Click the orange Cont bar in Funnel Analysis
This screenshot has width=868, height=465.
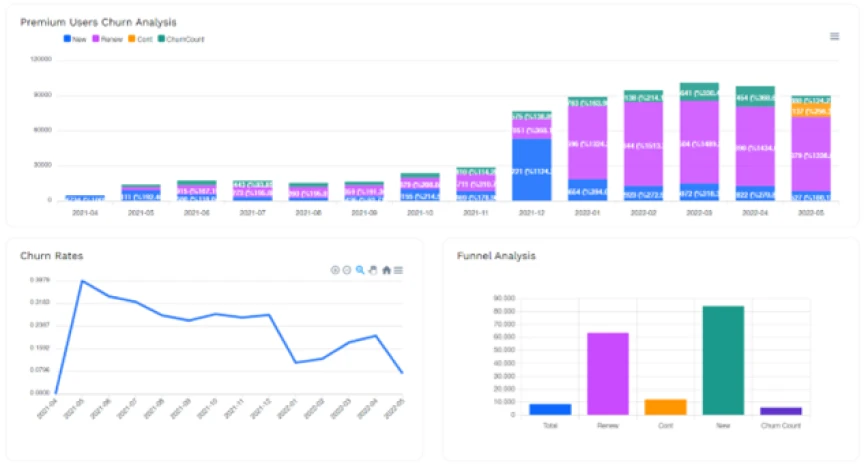pyautogui.click(x=665, y=407)
